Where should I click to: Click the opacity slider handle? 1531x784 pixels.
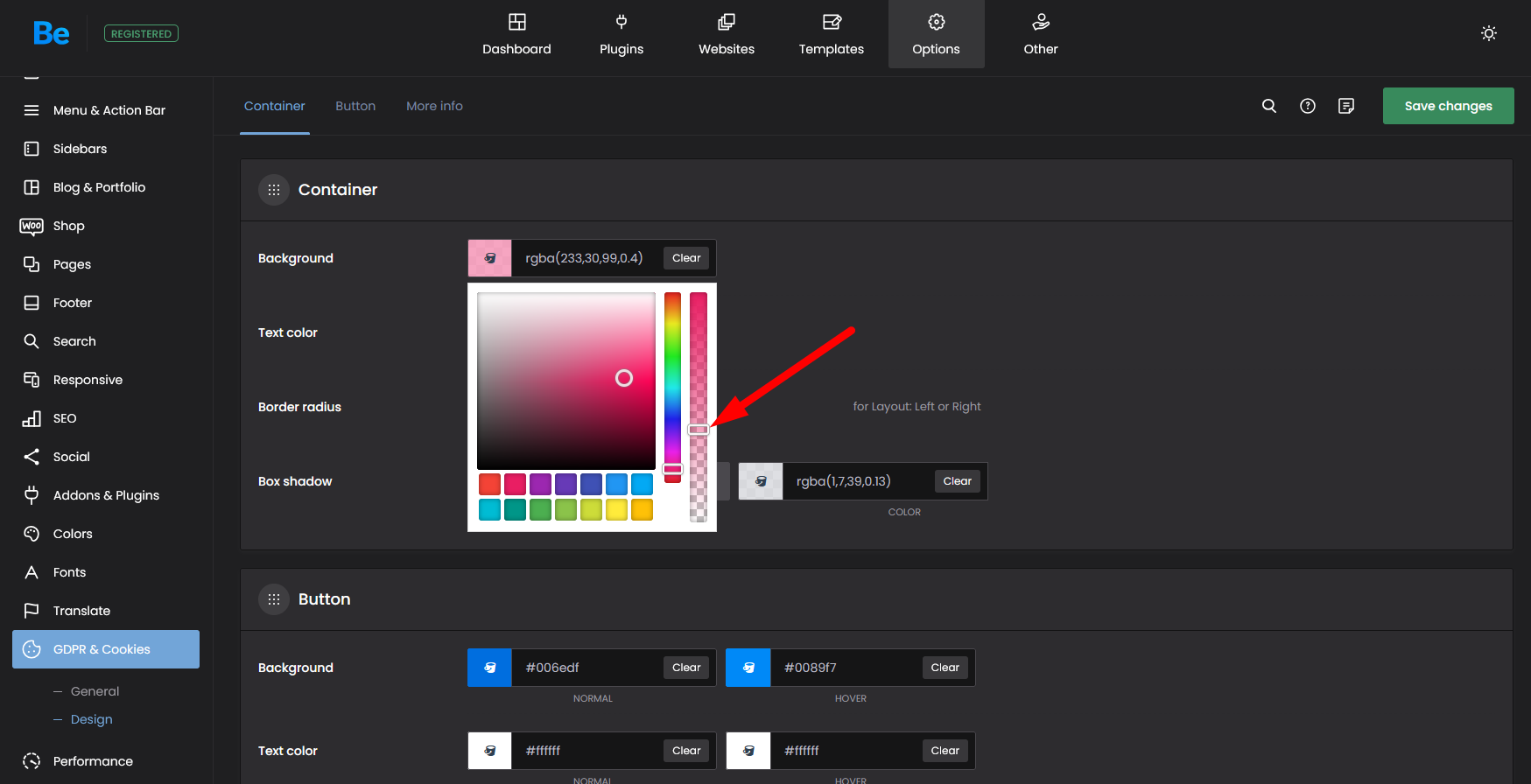click(x=698, y=430)
